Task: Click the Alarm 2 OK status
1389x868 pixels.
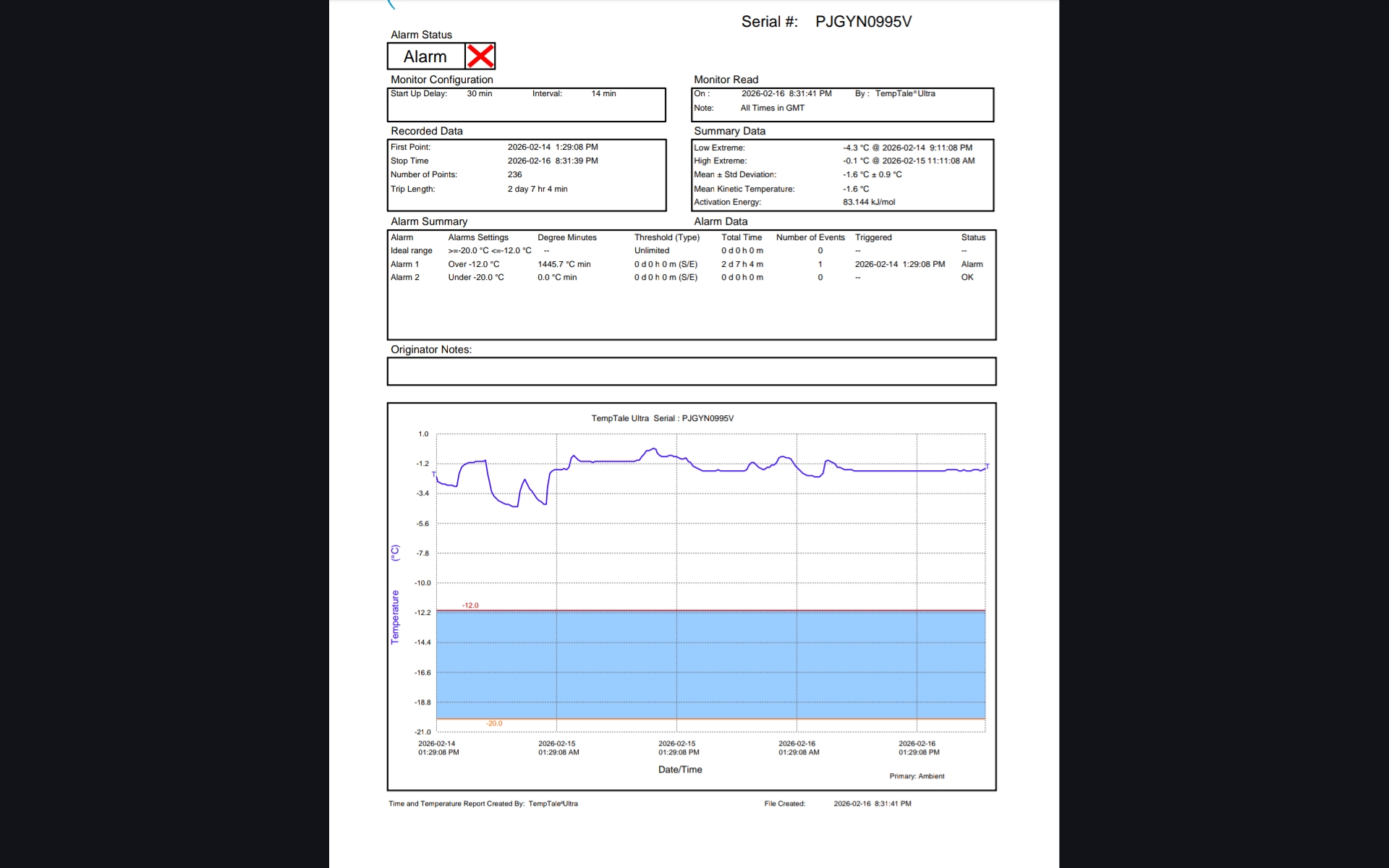Action: pyautogui.click(x=967, y=277)
